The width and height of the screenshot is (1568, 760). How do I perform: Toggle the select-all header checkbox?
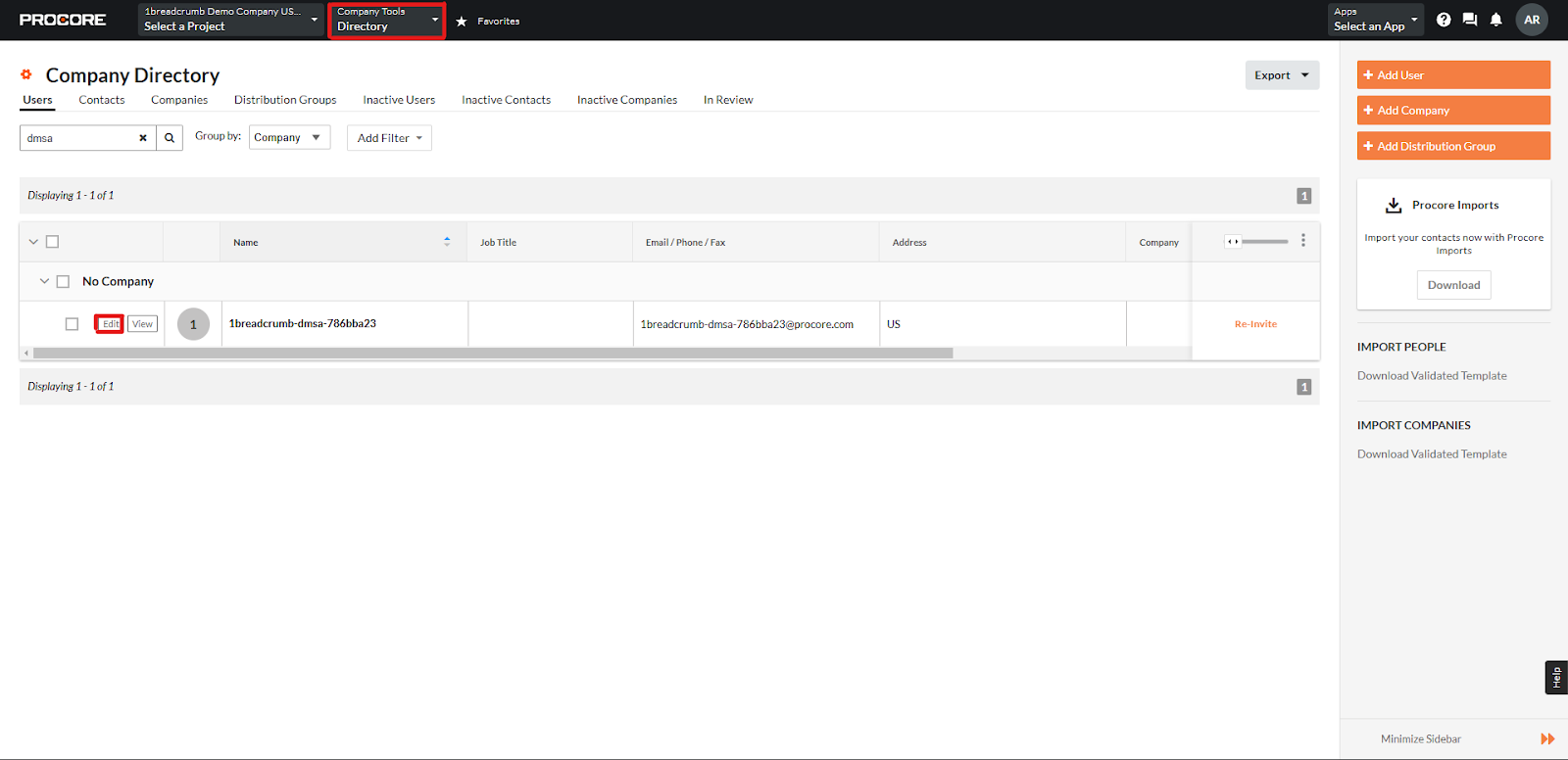[53, 242]
